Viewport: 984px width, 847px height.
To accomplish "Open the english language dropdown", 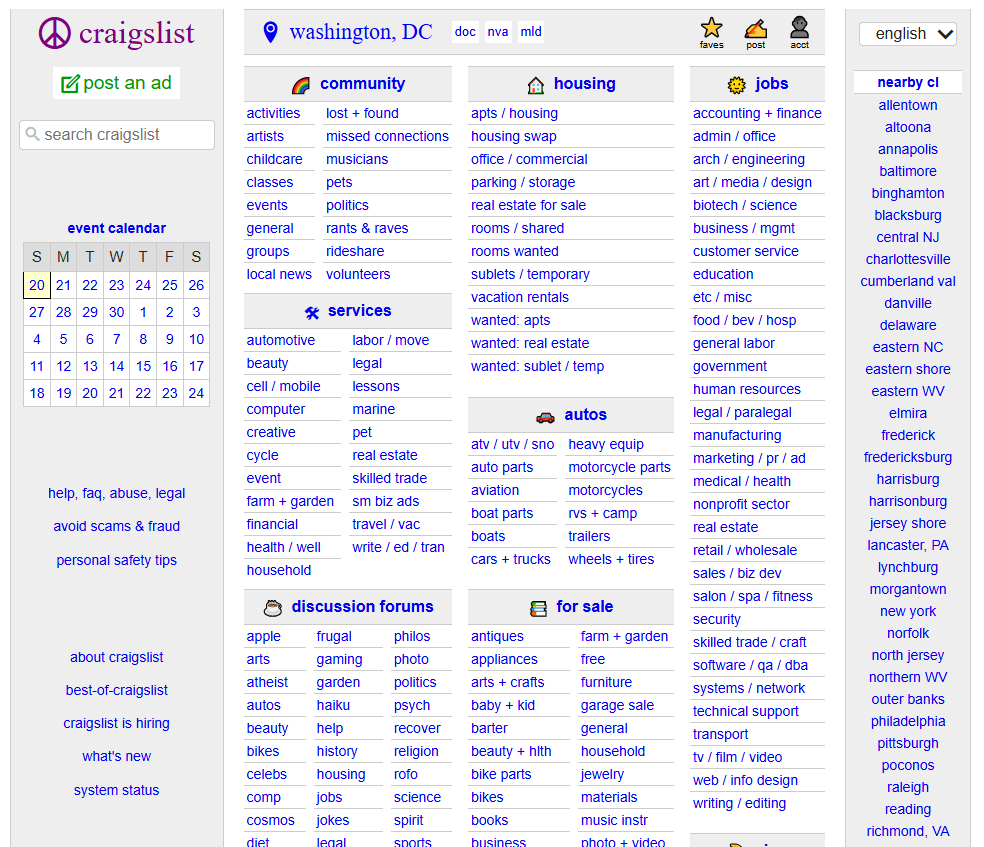I will coord(907,34).
